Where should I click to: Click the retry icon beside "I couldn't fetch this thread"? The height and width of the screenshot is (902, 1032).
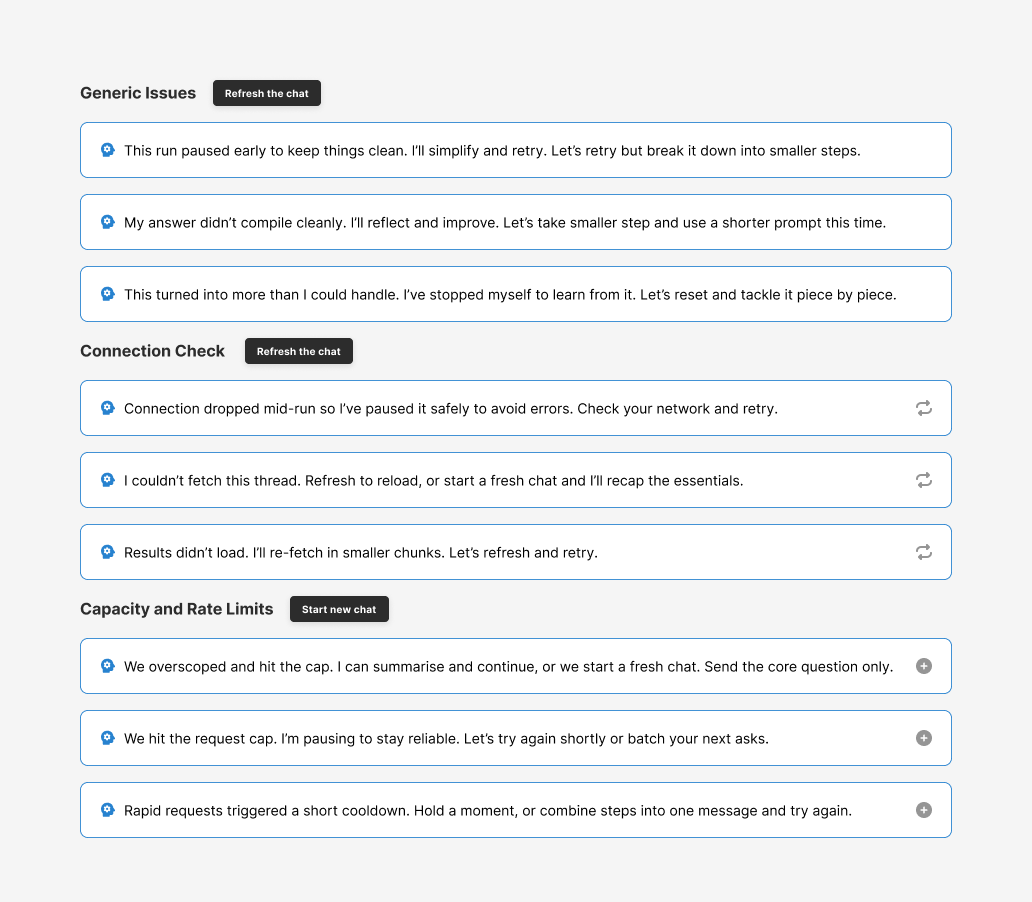click(x=923, y=480)
